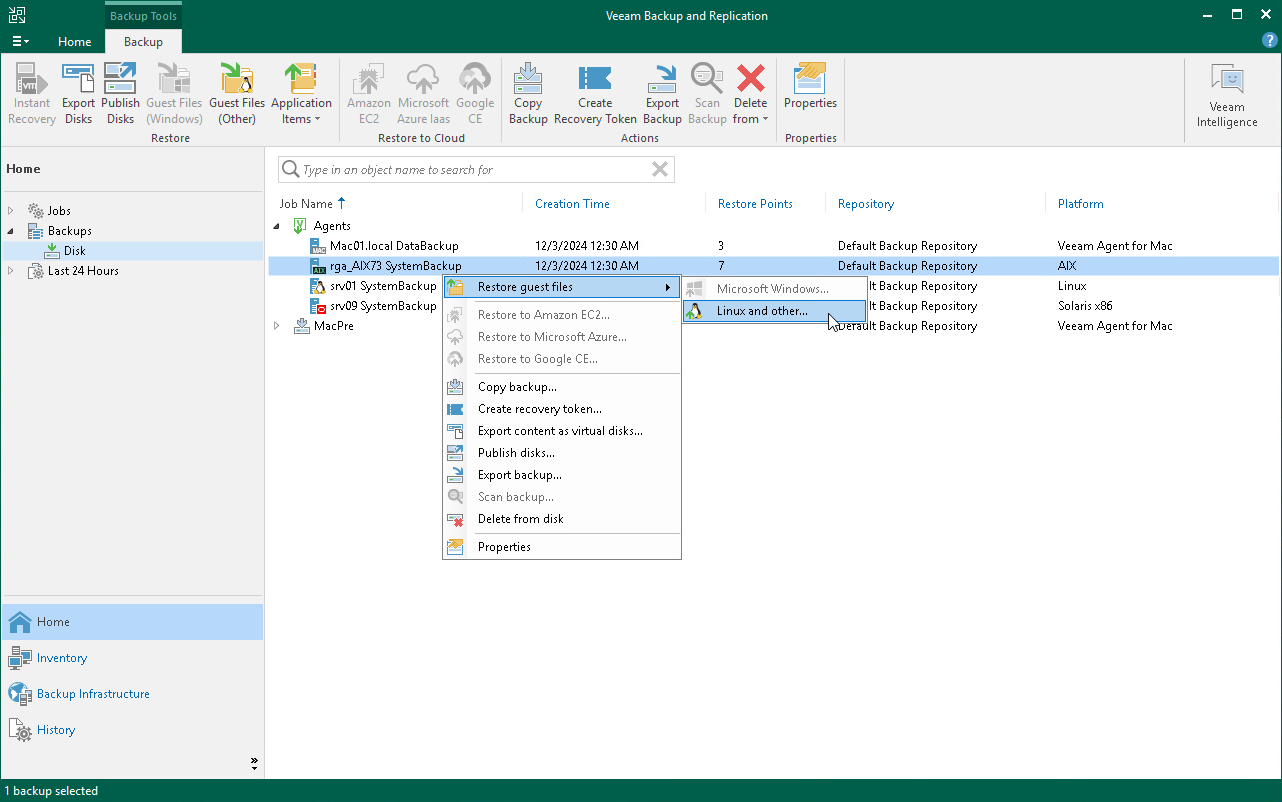Click Guest Files (Windows) ribbon icon
Viewport: 1282px width, 802px height.
pos(174,94)
